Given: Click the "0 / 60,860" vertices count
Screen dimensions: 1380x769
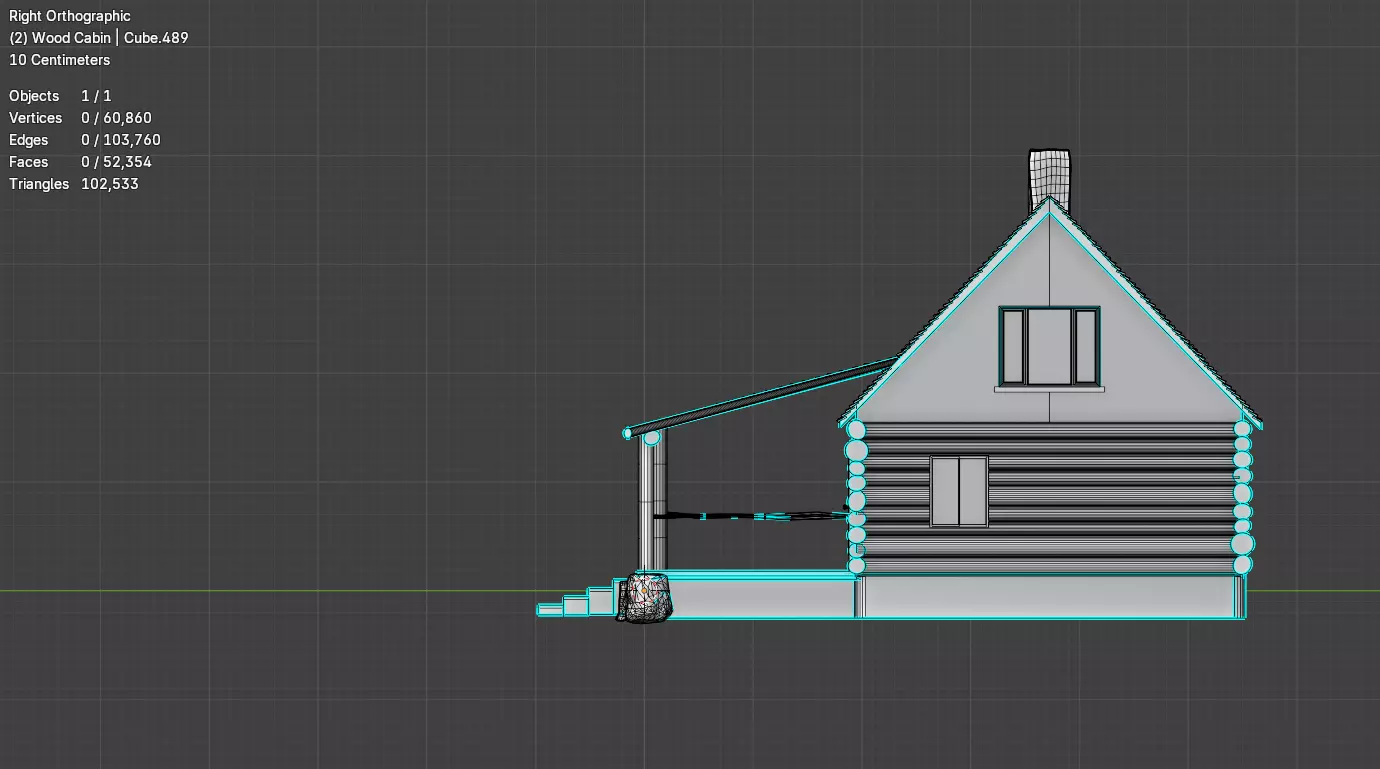Looking at the screenshot, I should click(117, 118).
